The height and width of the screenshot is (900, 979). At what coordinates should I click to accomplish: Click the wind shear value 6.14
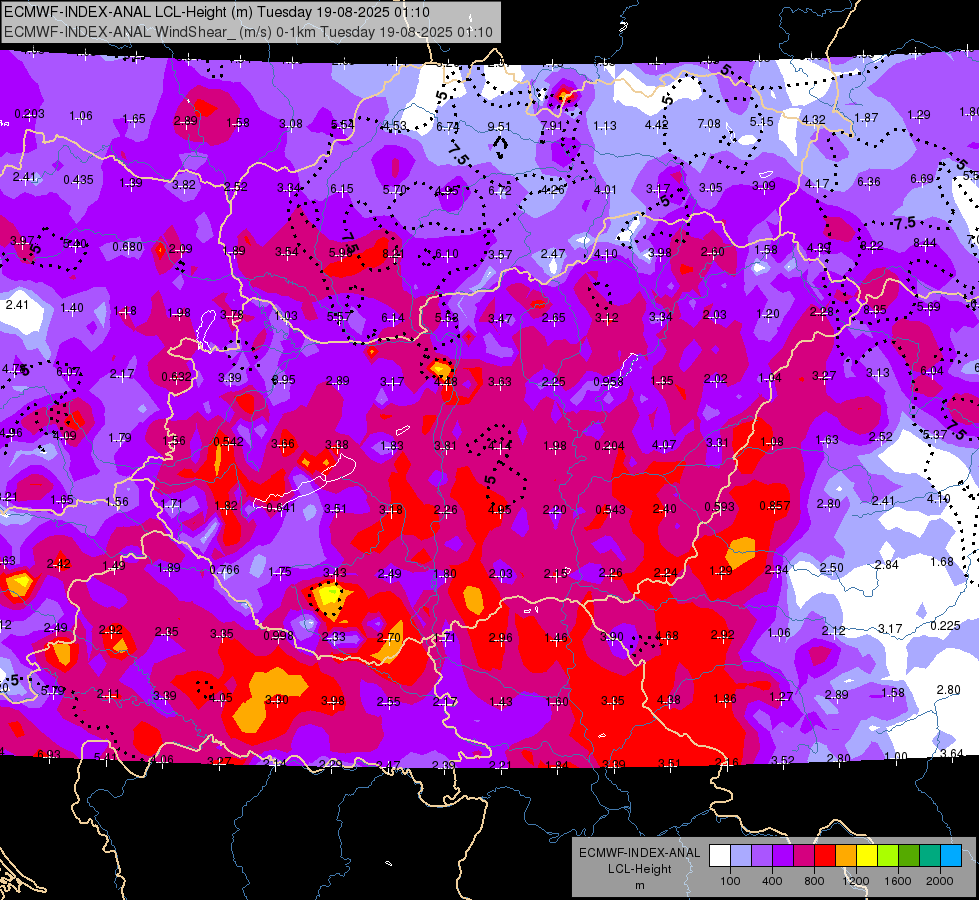coord(393,318)
